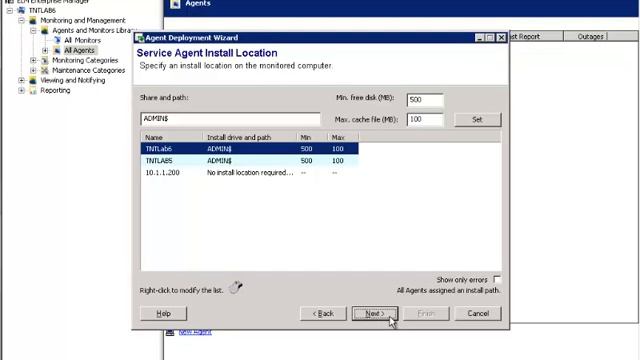Click the Monitoring Categories icon
This screenshot has width=640, height=360.
click(x=45, y=60)
